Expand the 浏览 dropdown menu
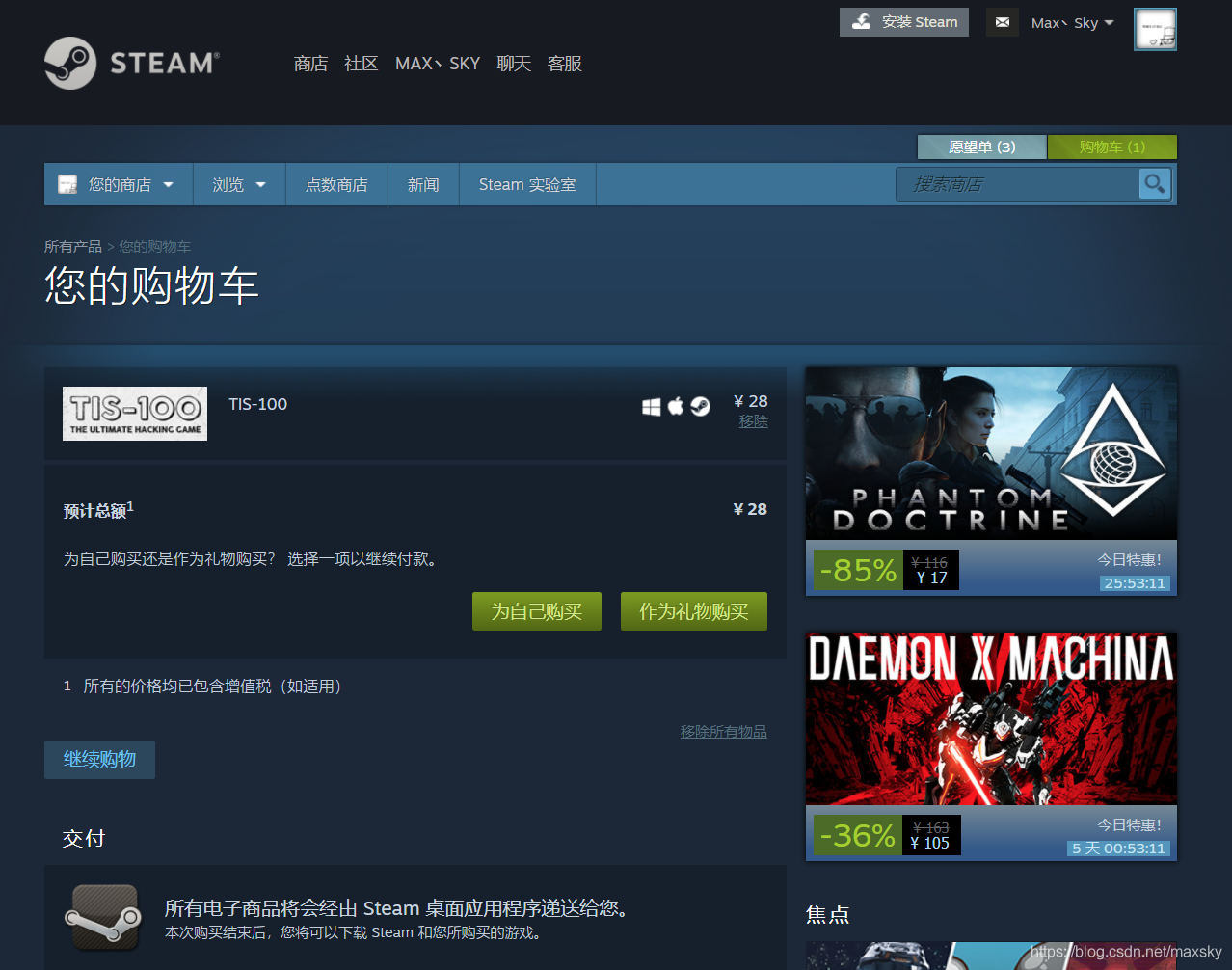Screen dimensions: 1232x970 (x=239, y=184)
